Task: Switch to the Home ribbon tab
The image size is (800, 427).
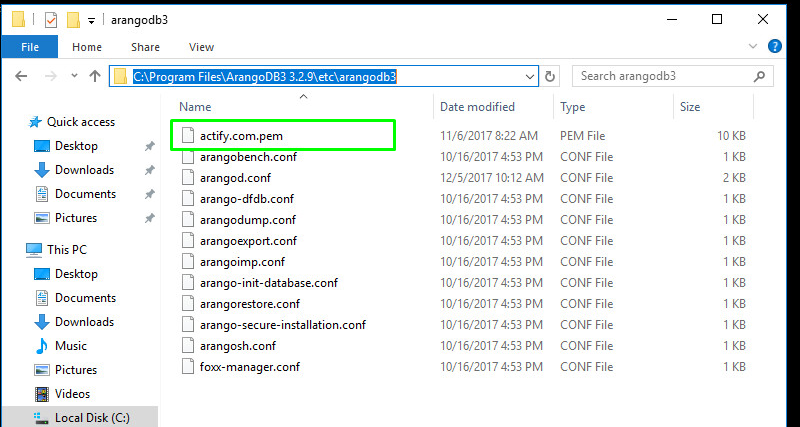Action: pyautogui.click(x=87, y=47)
